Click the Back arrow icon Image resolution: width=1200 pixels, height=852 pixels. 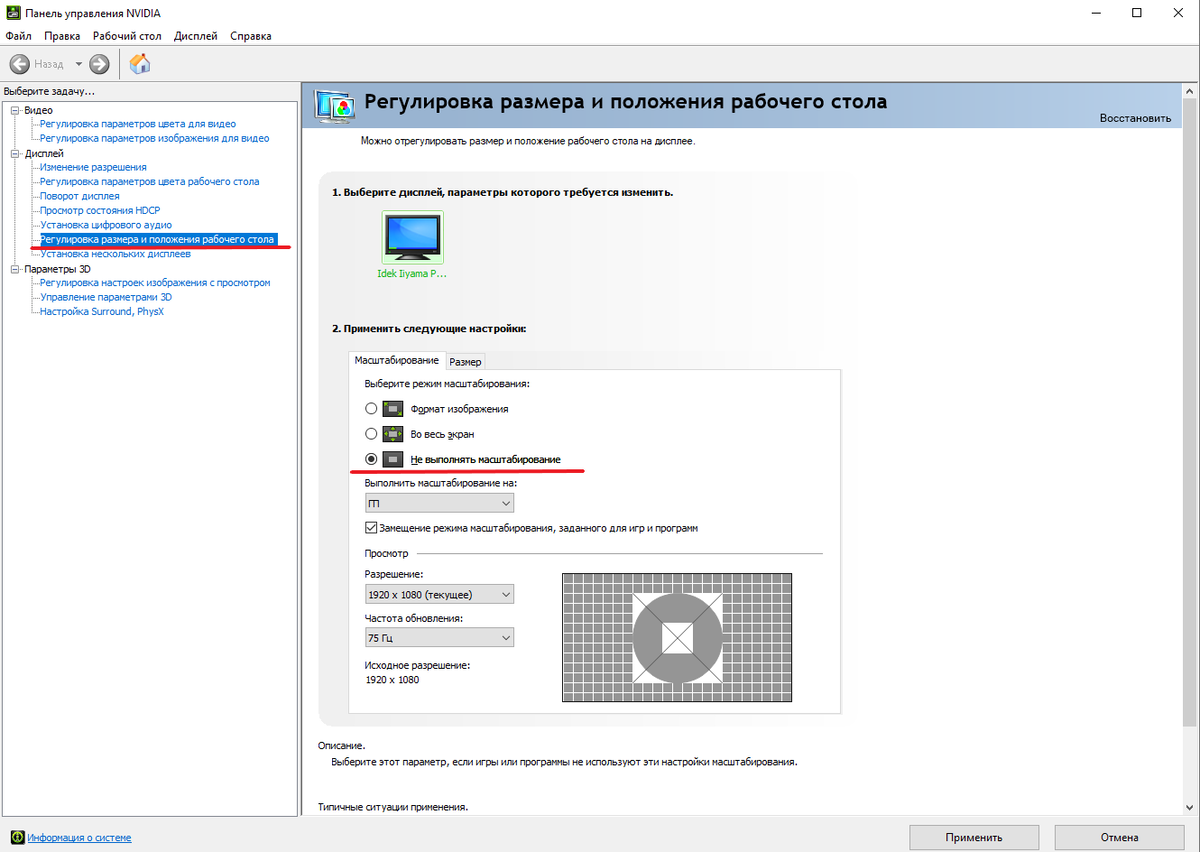20,64
